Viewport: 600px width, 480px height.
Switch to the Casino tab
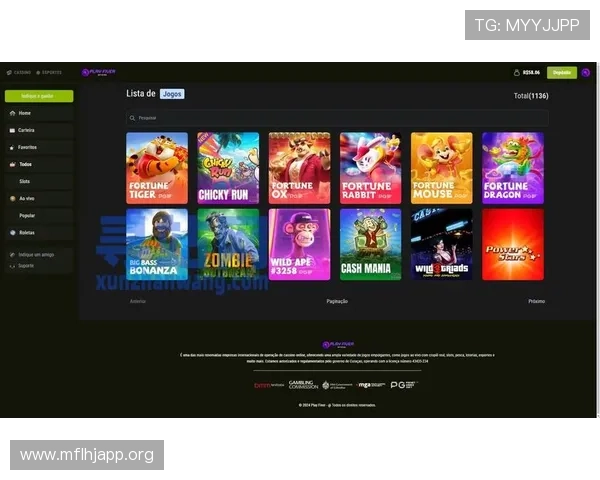coord(19,72)
